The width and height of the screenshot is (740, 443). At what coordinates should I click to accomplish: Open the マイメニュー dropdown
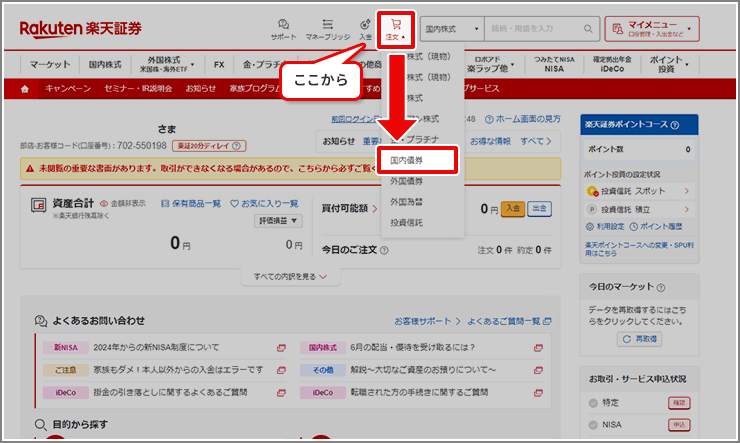[652, 29]
